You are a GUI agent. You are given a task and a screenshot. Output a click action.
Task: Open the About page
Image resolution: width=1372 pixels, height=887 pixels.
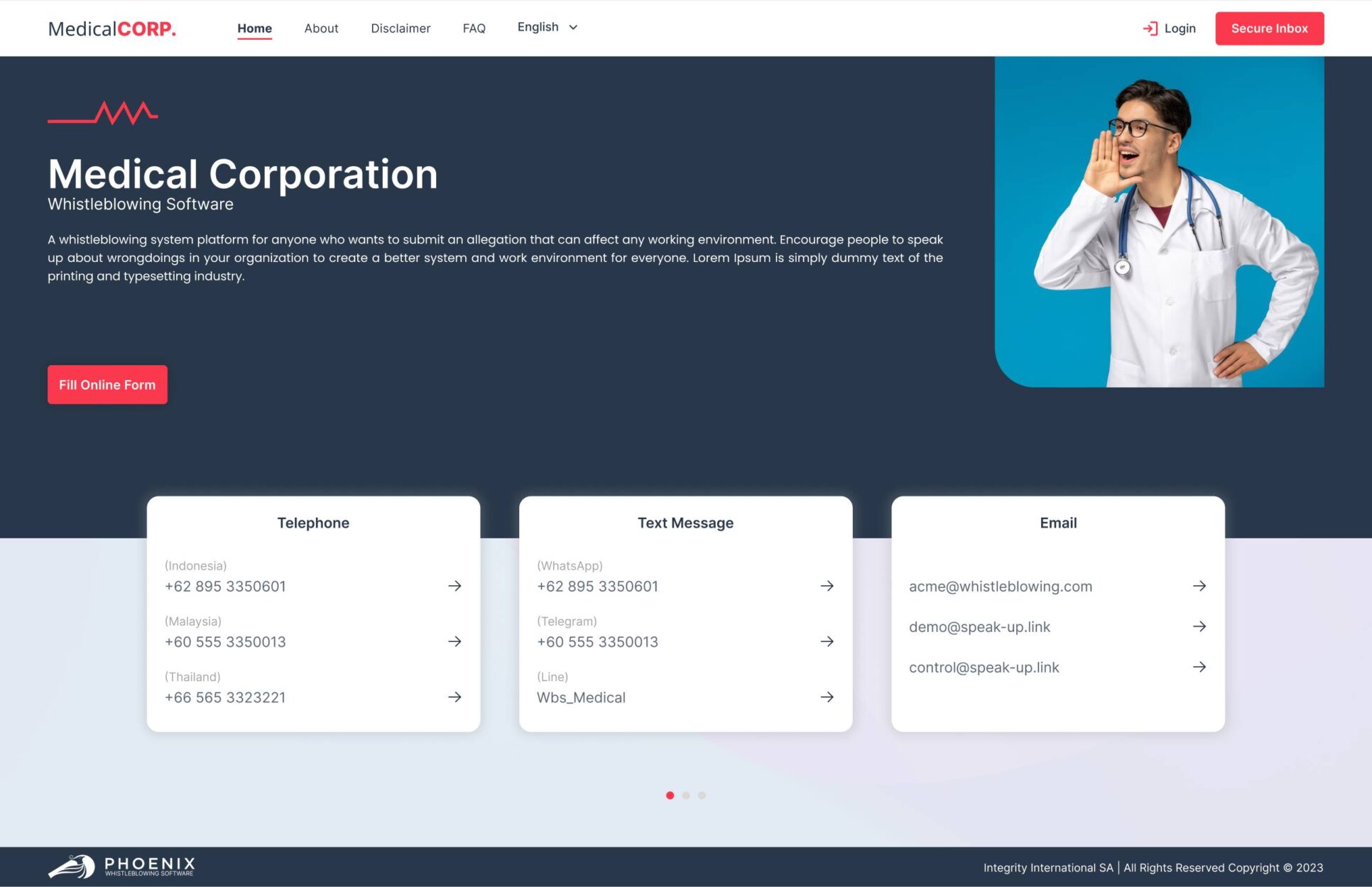pyautogui.click(x=321, y=28)
